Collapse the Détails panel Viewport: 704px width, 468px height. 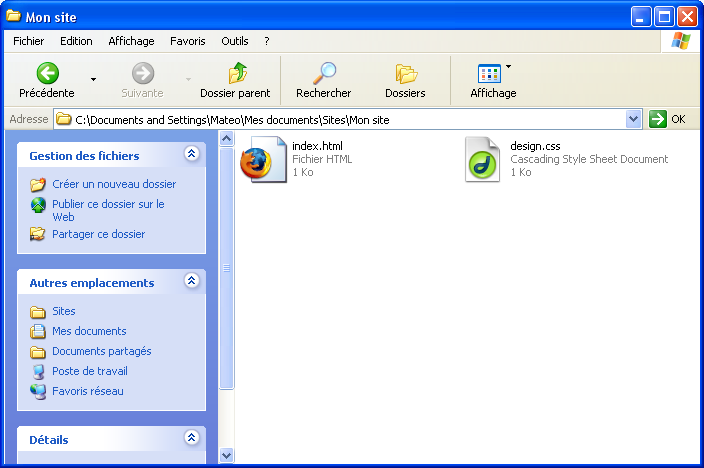coord(191,439)
